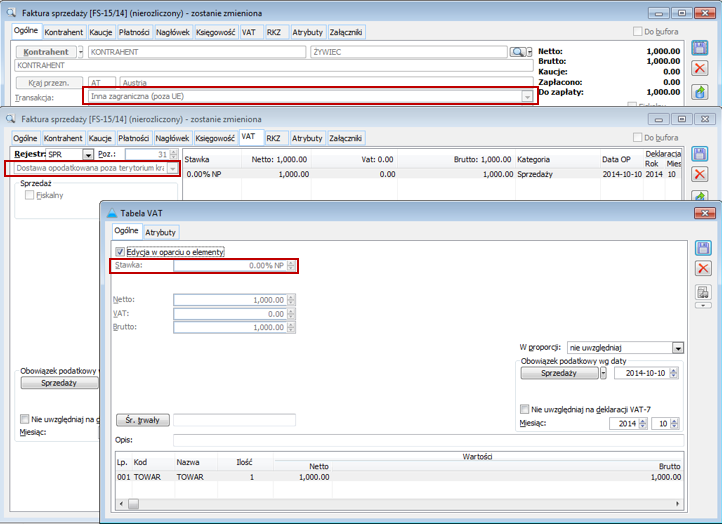Switch to Atrybuty tab in Tabela VAT
The width and height of the screenshot is (722, 525).
tap(161, 232)
